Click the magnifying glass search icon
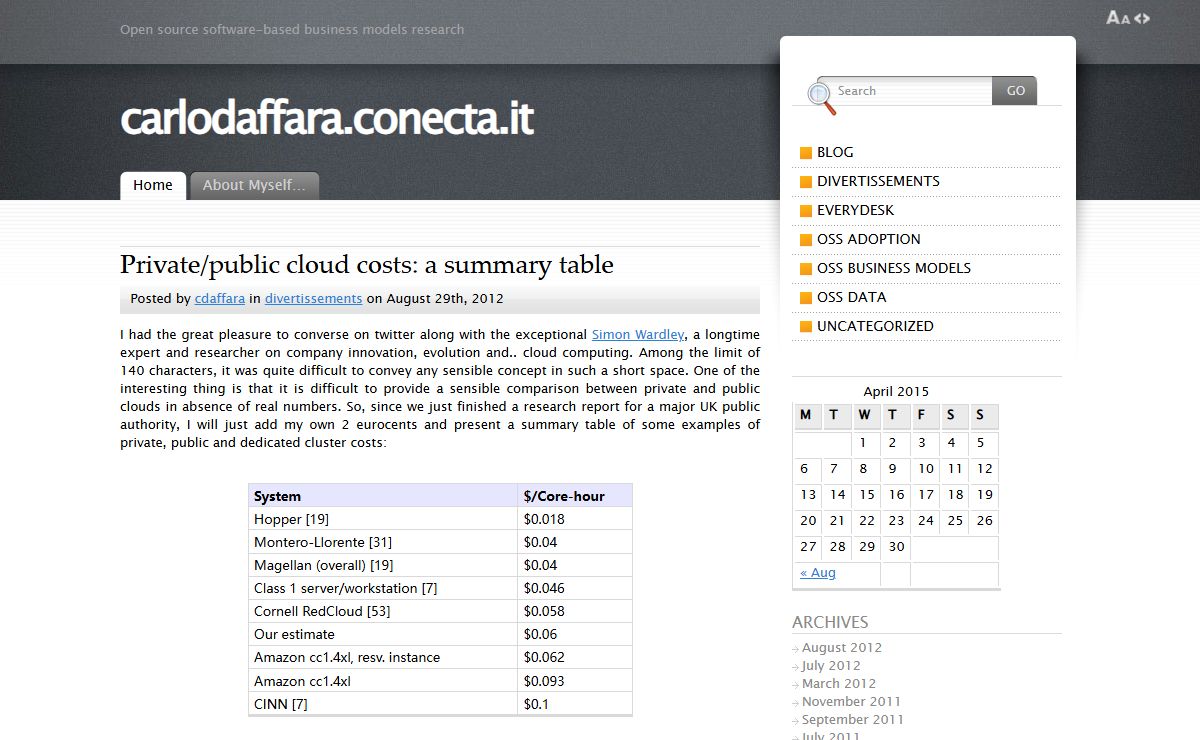This screenshot has width=1200, height=740. point(821,96)
